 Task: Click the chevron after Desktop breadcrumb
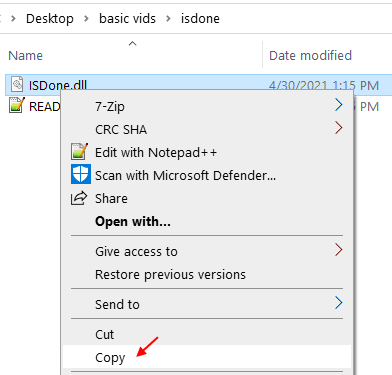coord(86,19)
